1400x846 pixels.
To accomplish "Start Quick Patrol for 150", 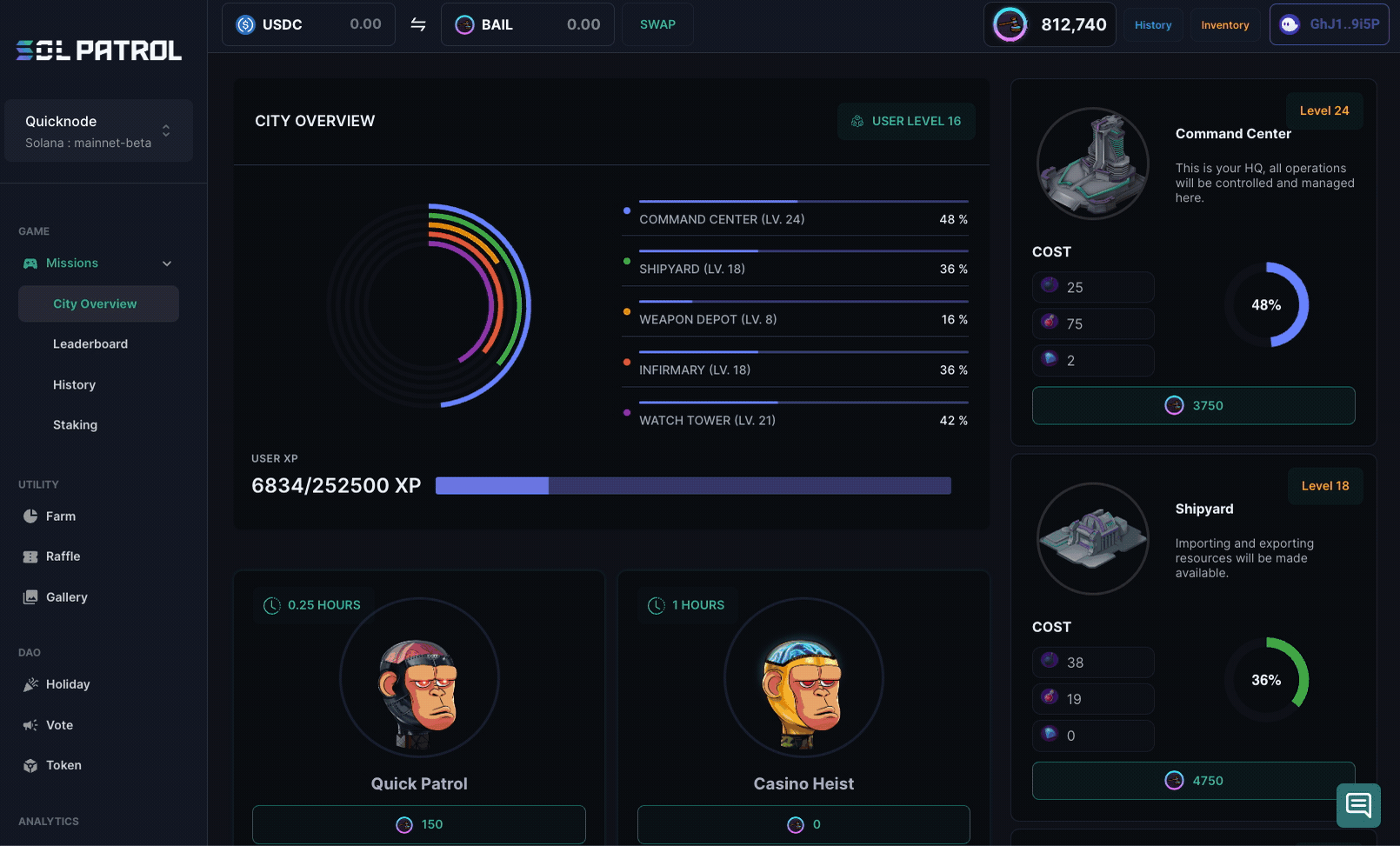I will (419, 824).
